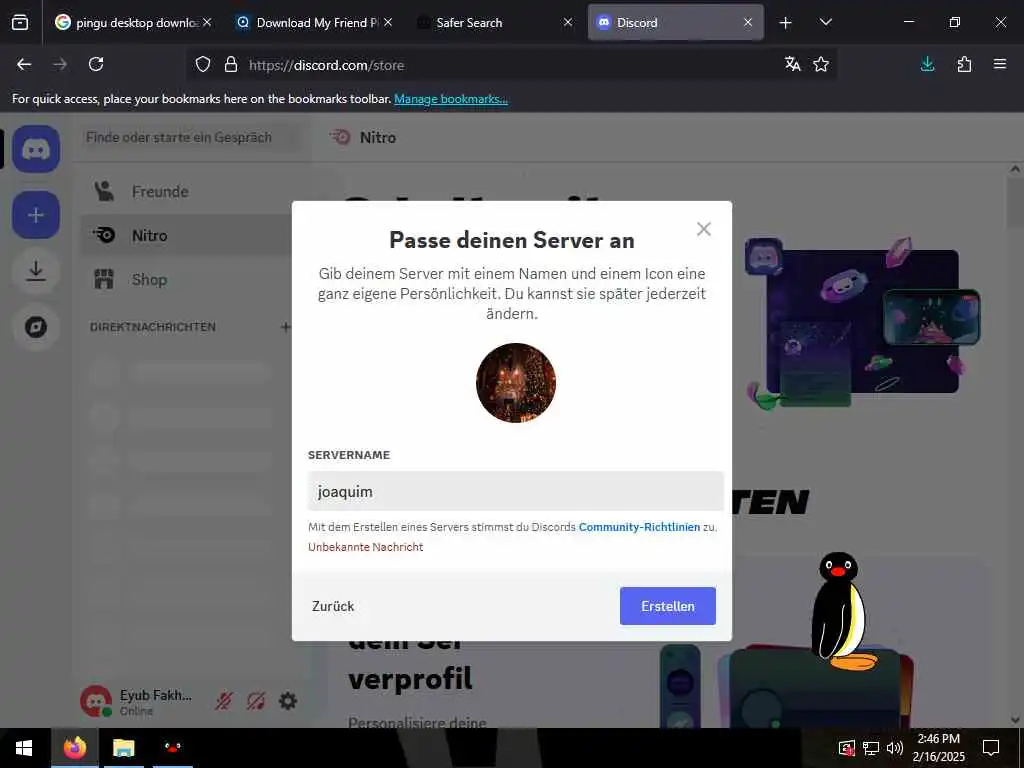Open Firefox View icon at tab bar start

(20, 22)
